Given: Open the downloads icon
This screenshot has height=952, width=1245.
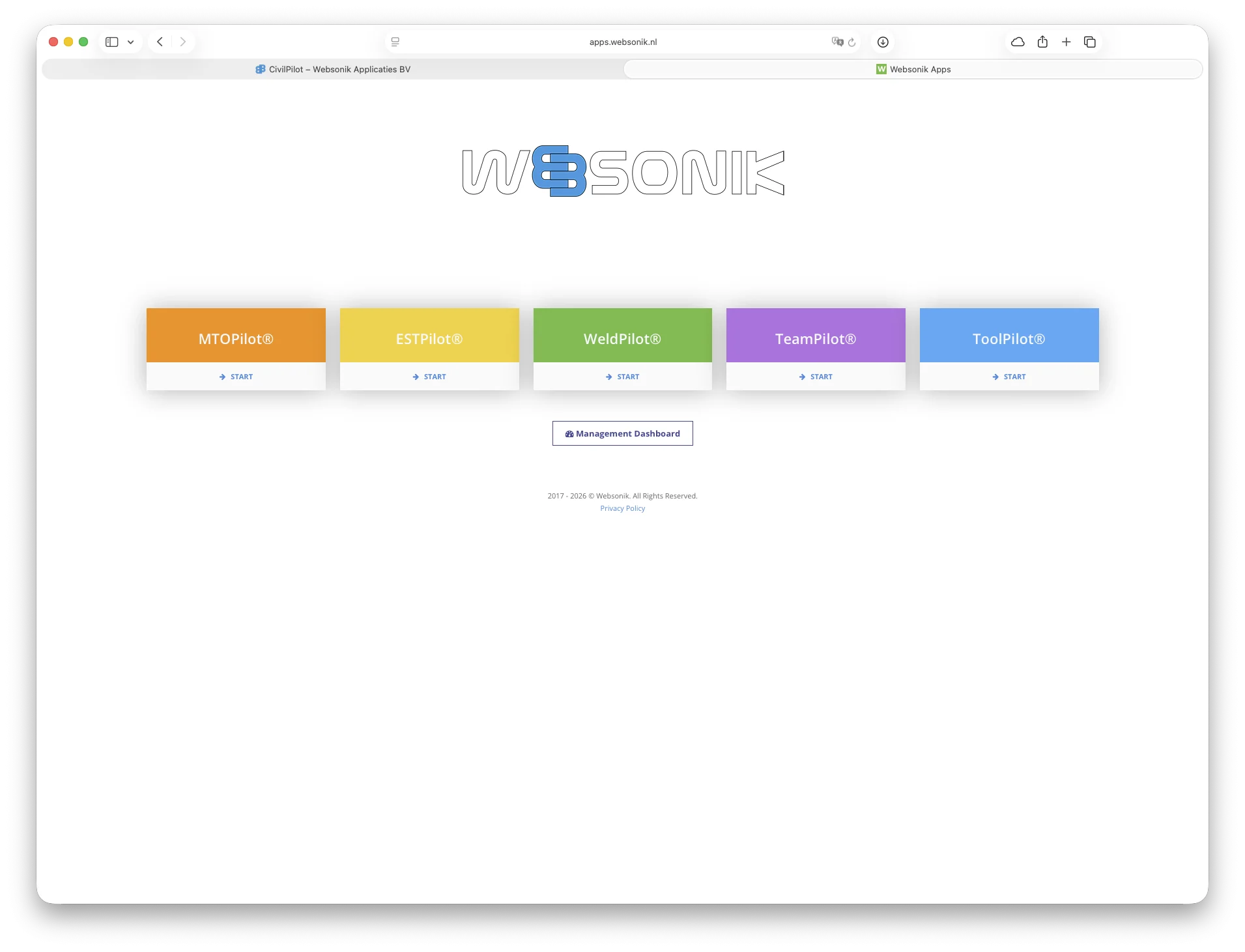Looking at the screenshot, I should click(883, 42).
